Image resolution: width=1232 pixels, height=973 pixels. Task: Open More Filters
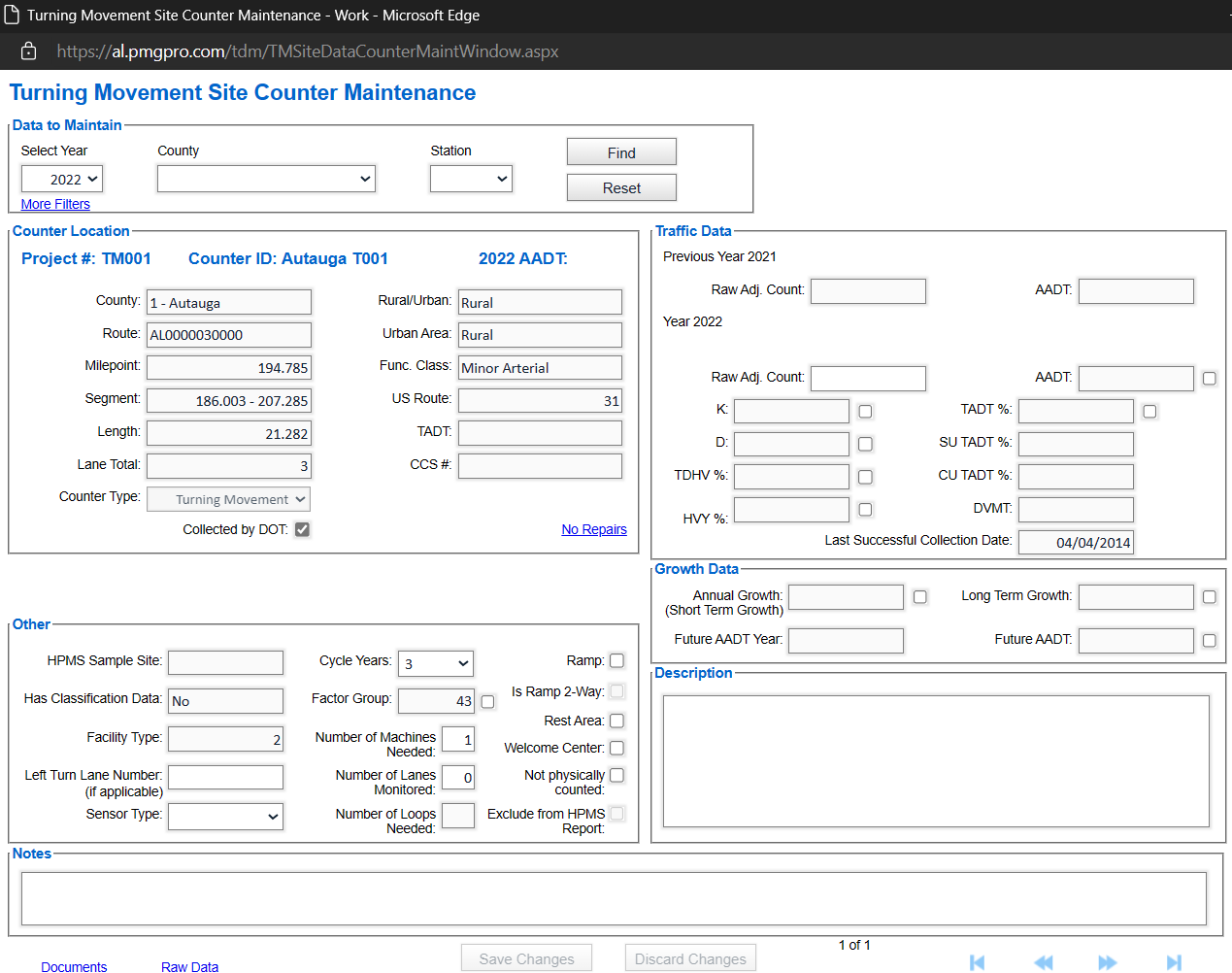[55, 204]
